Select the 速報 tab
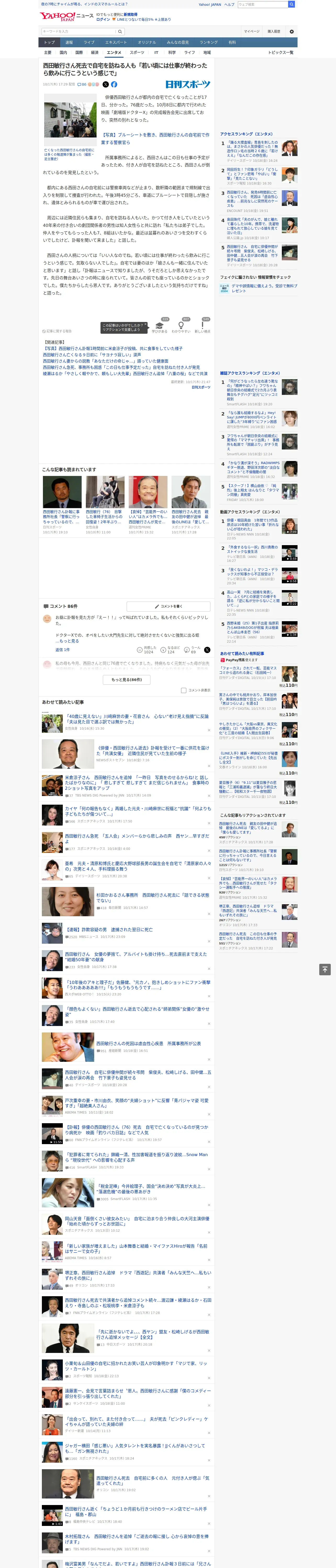Image resolution: width=336 pixels, height=1568 pixels. 69,43
